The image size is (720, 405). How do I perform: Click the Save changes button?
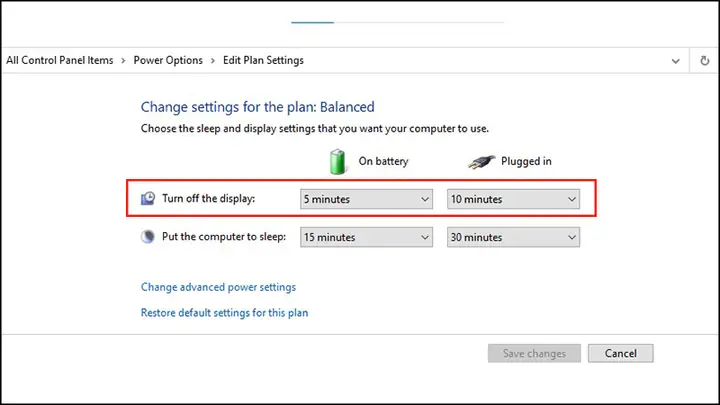click(x=534, y=353)
